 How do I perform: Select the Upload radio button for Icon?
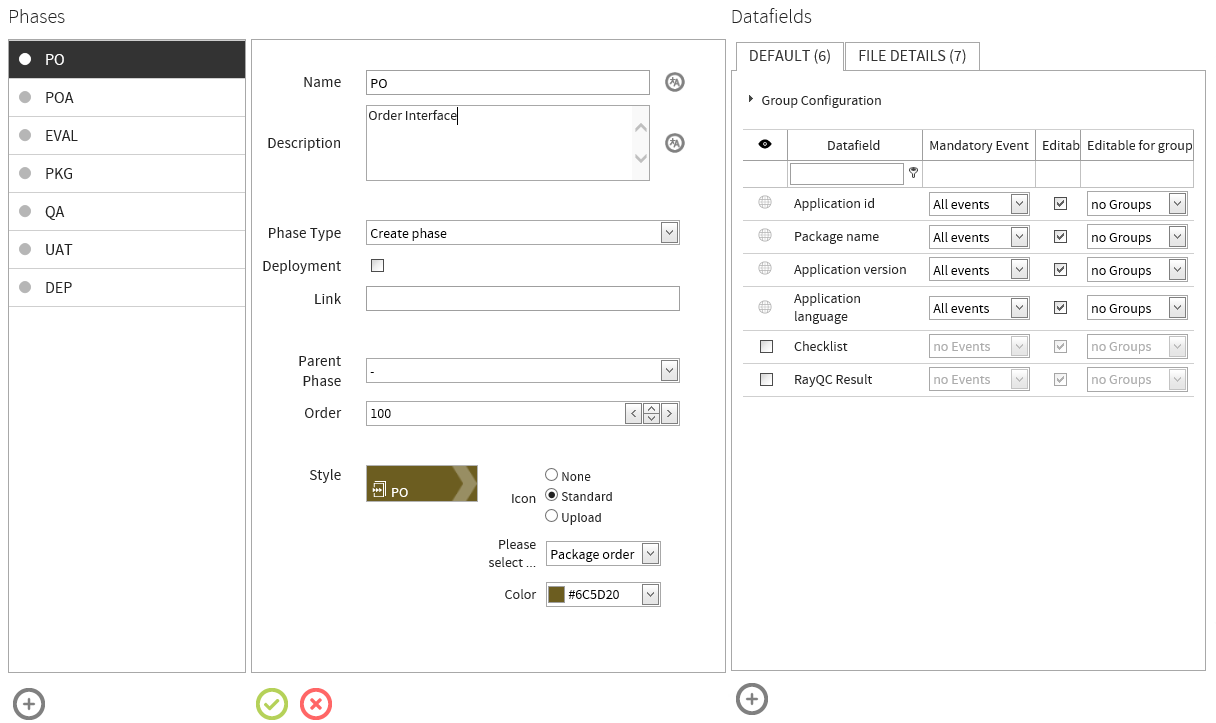[551, 517]
